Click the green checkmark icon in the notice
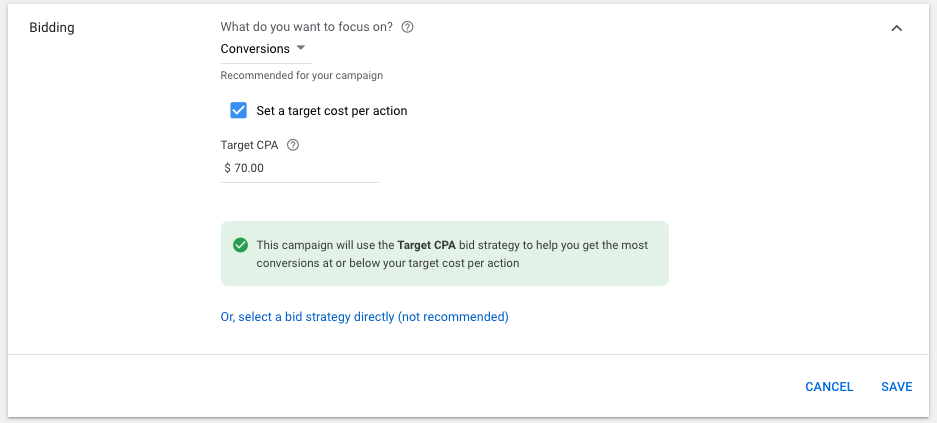Image resolution: width=937 pixels, height=423 pixels. click(x=240, y=245)
